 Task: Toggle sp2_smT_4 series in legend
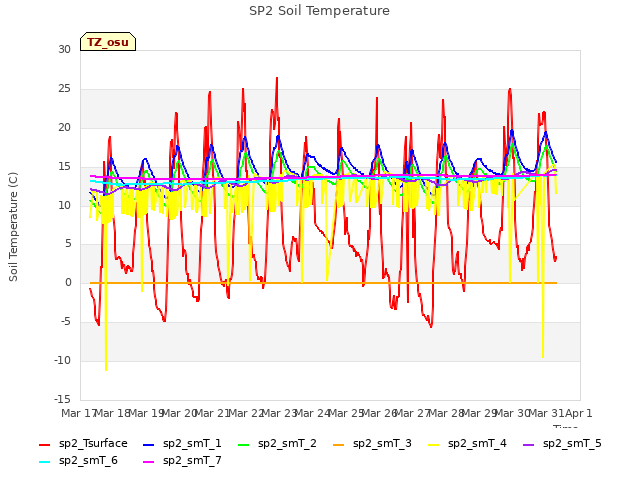tap(467, 444)
